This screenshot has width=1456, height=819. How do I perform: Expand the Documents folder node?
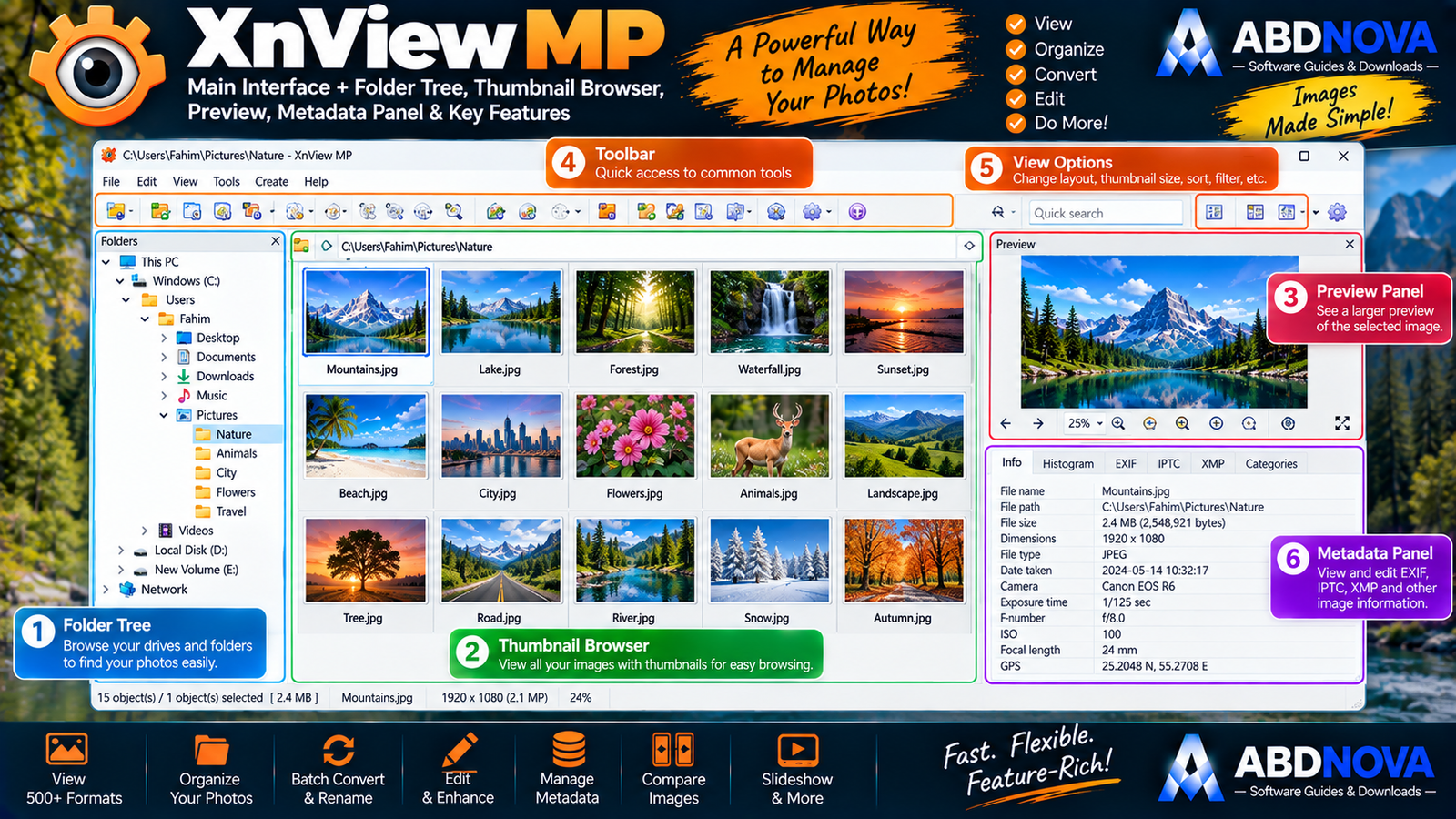pyautogui.click(x=164, y=358)
